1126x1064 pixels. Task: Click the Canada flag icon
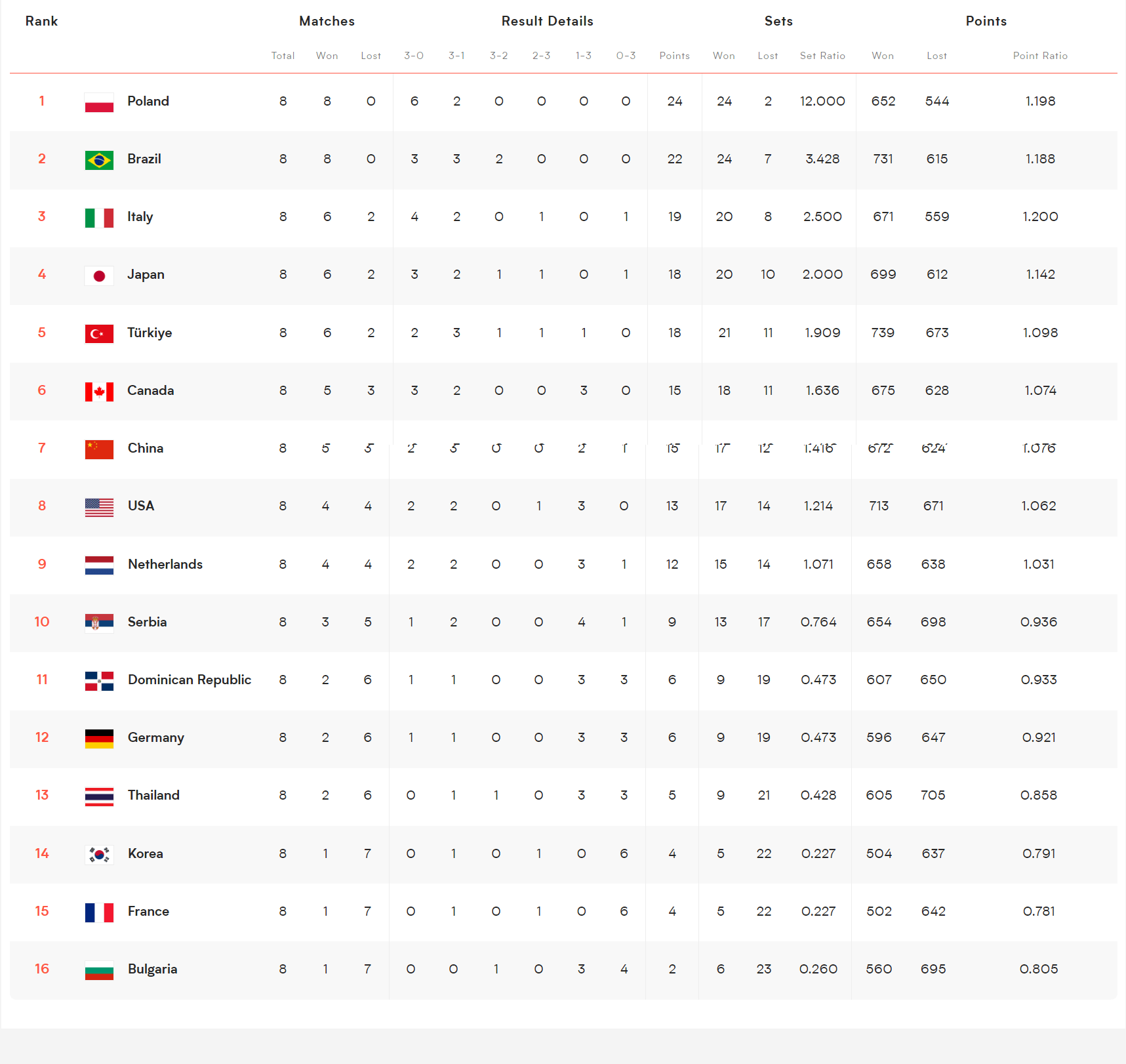pyautogui.click(x=99, y=392)
